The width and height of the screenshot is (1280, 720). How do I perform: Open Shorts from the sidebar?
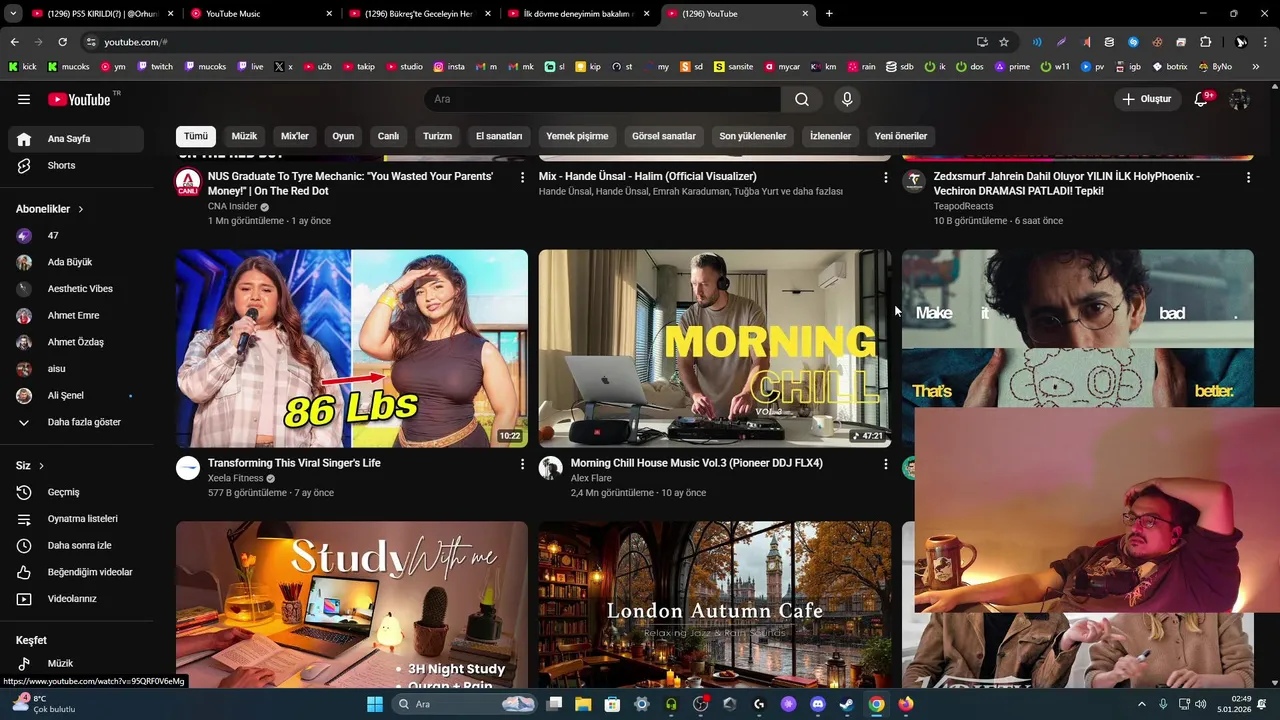pyautogui.click(x=76, y=165)
